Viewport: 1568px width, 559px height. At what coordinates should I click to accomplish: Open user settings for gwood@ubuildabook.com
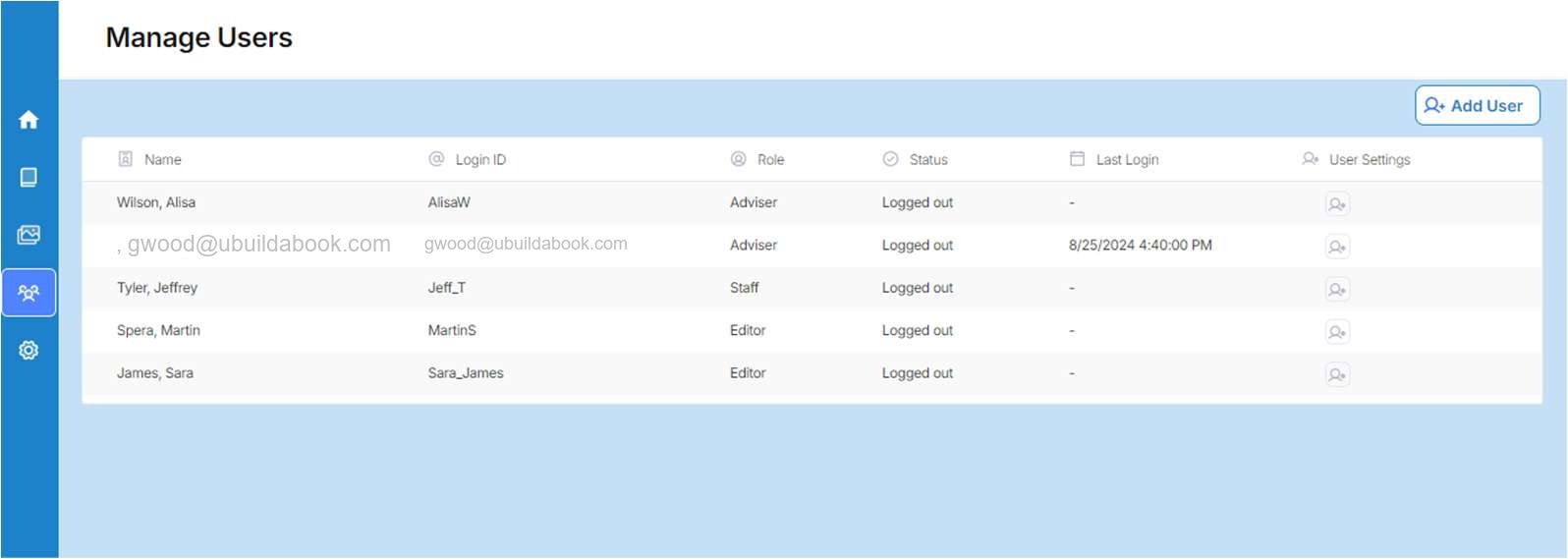pos(1336,247)
